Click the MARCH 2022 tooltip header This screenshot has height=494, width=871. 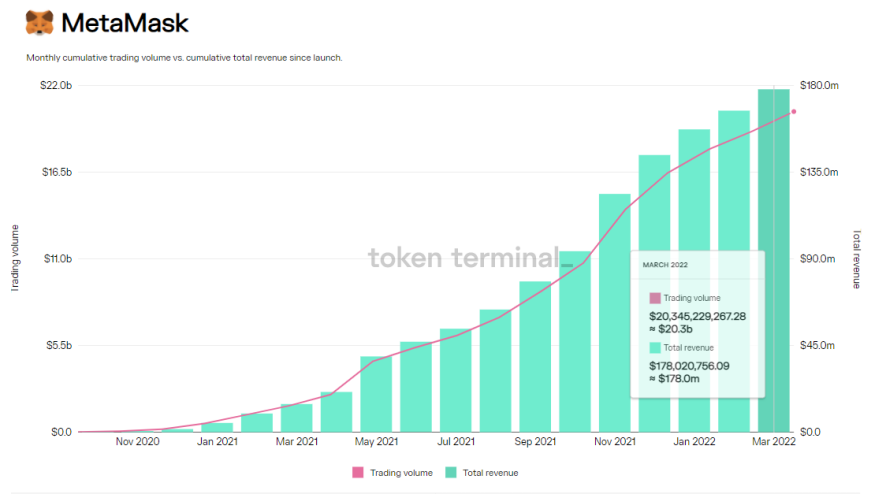click(665, 265)
